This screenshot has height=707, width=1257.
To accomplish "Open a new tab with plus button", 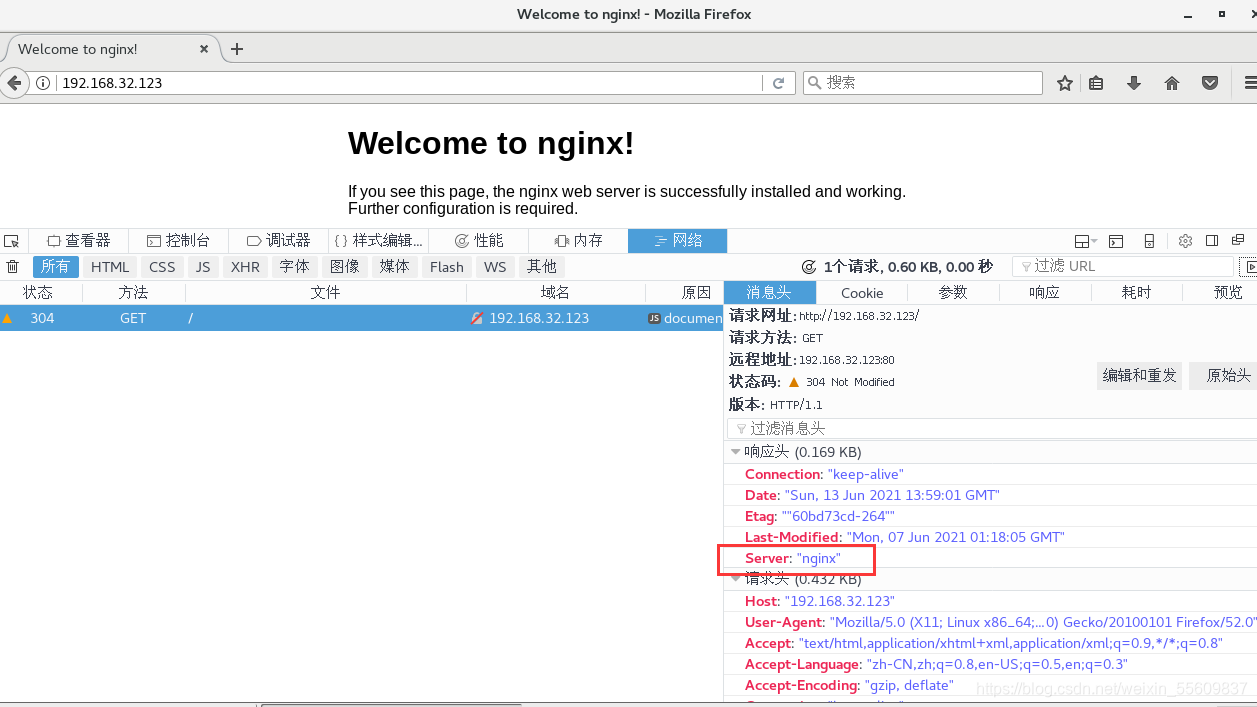I will 237,49.
